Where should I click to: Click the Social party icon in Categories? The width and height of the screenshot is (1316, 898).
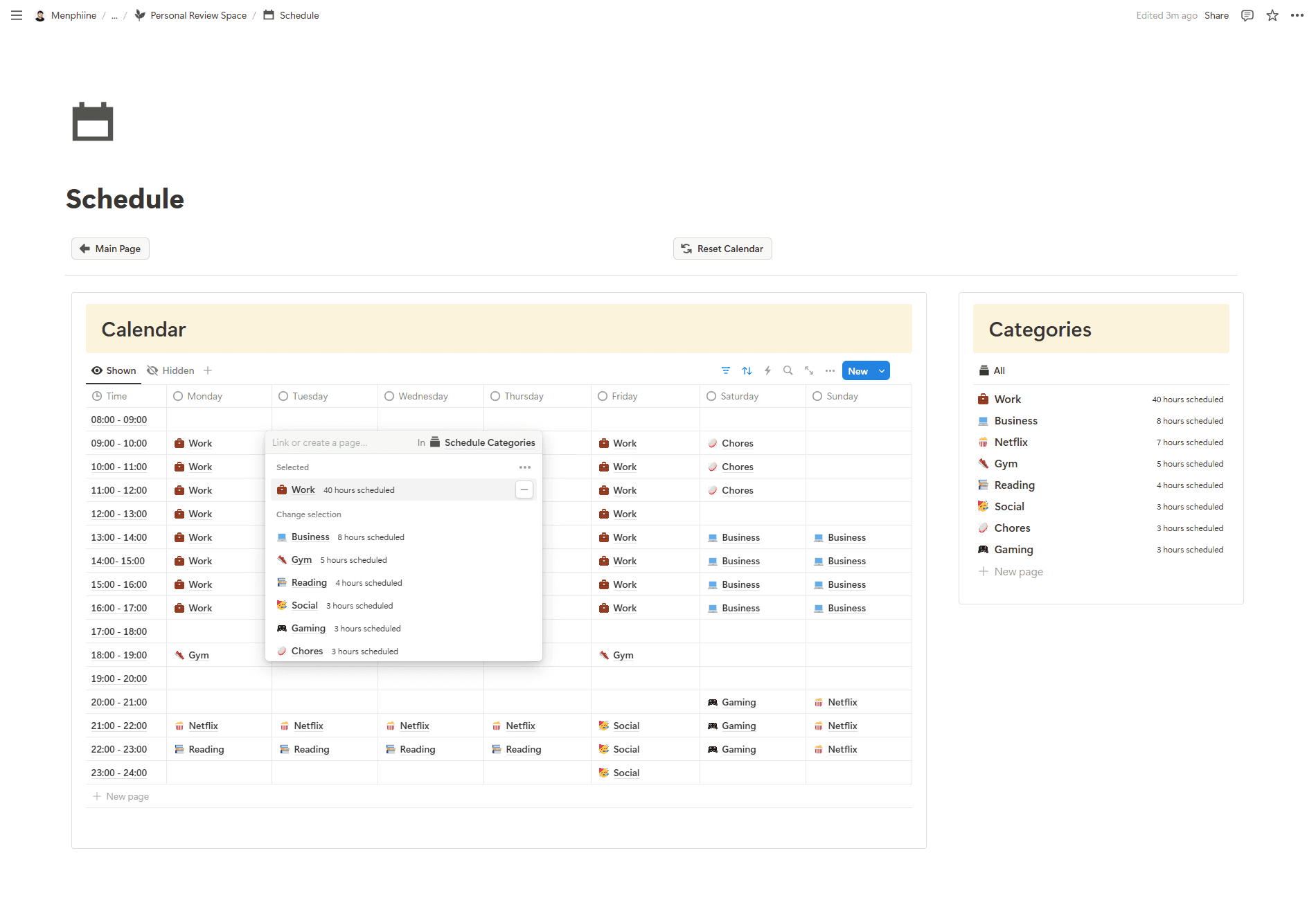pyautogui.click(x=983, y=506)
